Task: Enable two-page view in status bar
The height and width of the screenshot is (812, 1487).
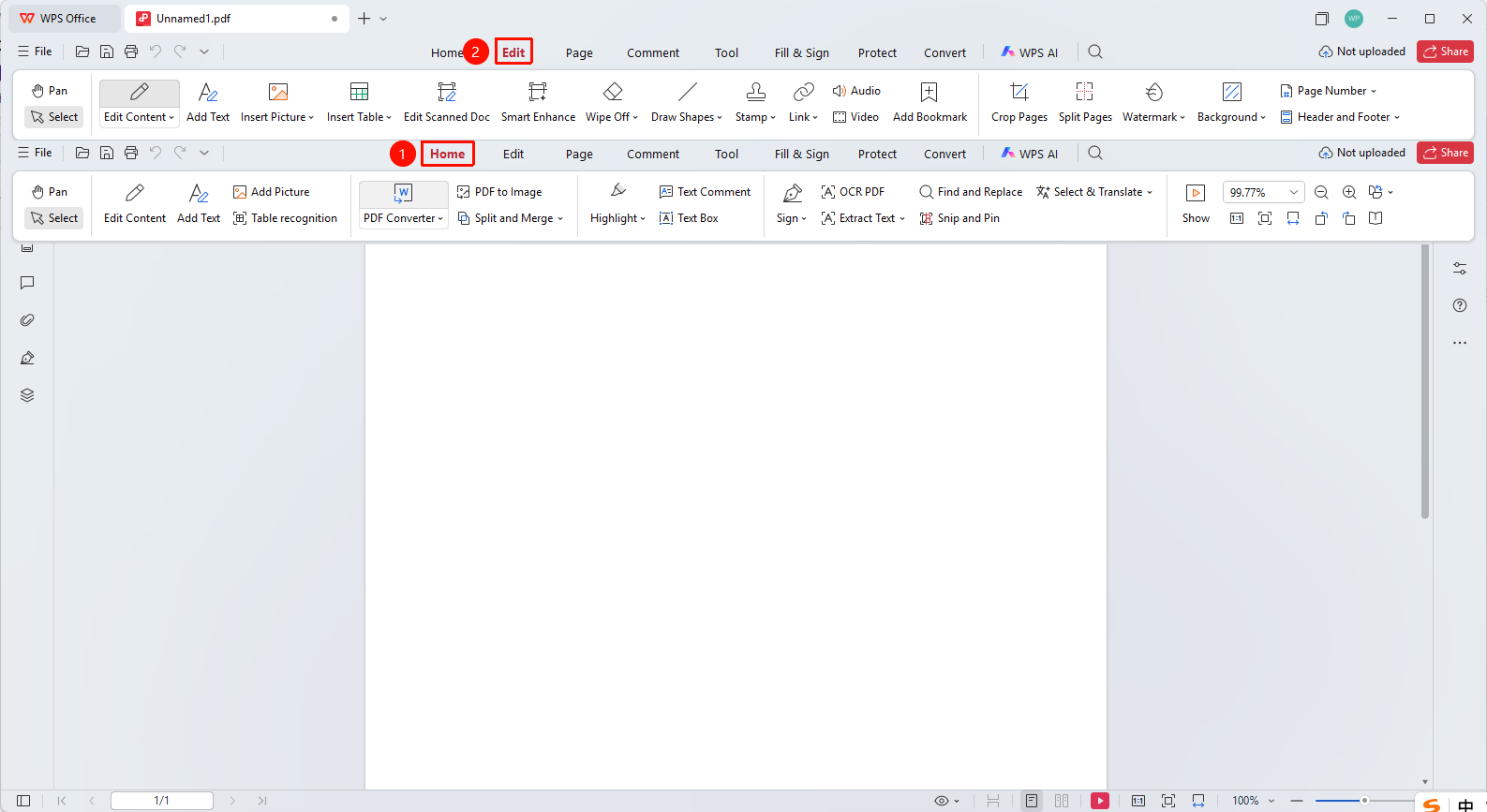Action: point(1062,801)
